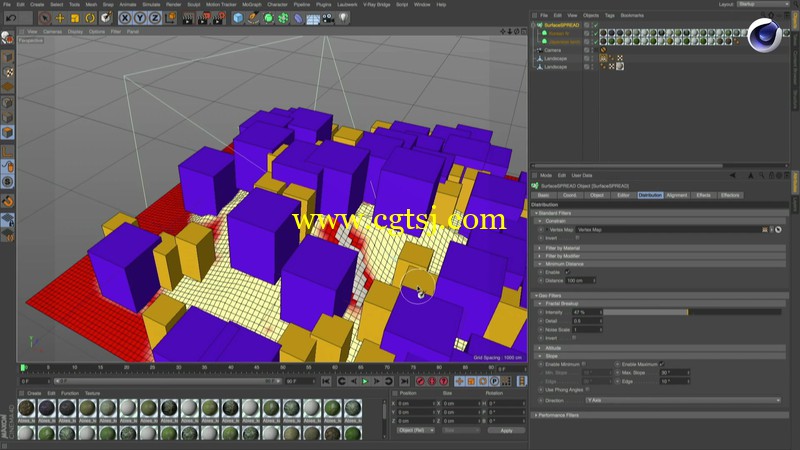The height and width of the screenshot is (450, 800).
Task: Open the viewport Cameras menu
Action: pos(52,32)
